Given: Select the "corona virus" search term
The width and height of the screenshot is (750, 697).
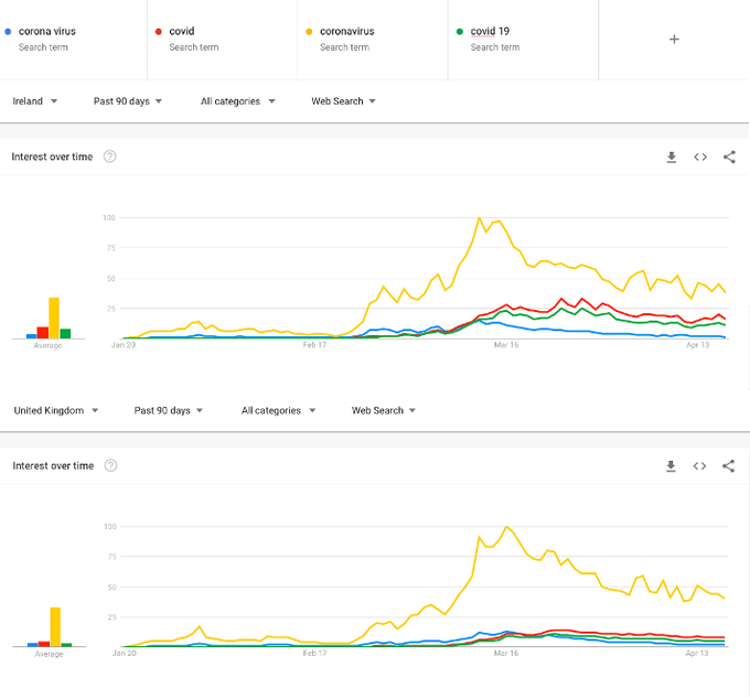Looking at the screenshot, I should coord(47,31).
